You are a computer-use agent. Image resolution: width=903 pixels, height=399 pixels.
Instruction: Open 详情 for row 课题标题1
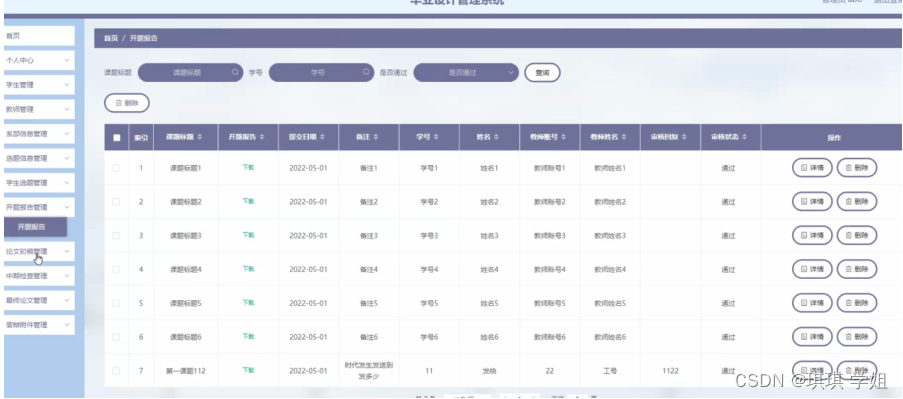pyautogui.click(x=812, y=168)
